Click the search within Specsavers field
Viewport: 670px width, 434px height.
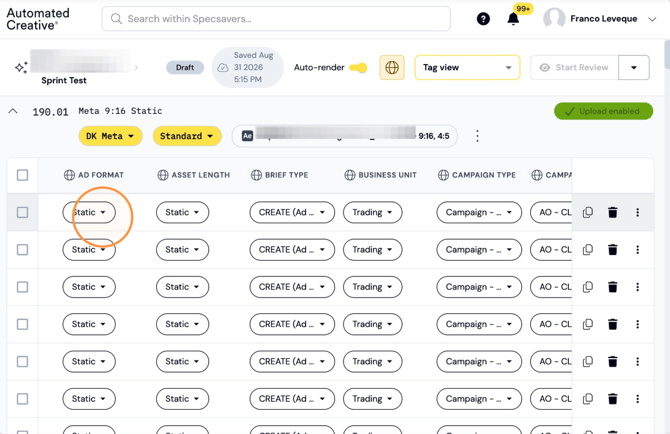click(x=276, y=19)
